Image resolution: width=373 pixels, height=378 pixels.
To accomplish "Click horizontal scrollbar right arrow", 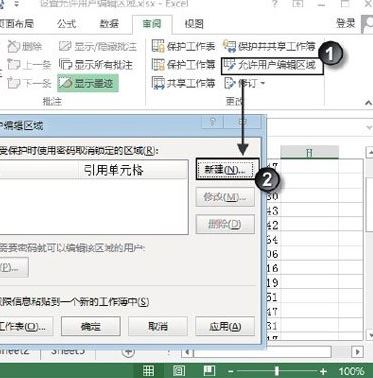I will pyautogui.click(x=357, y=352).
